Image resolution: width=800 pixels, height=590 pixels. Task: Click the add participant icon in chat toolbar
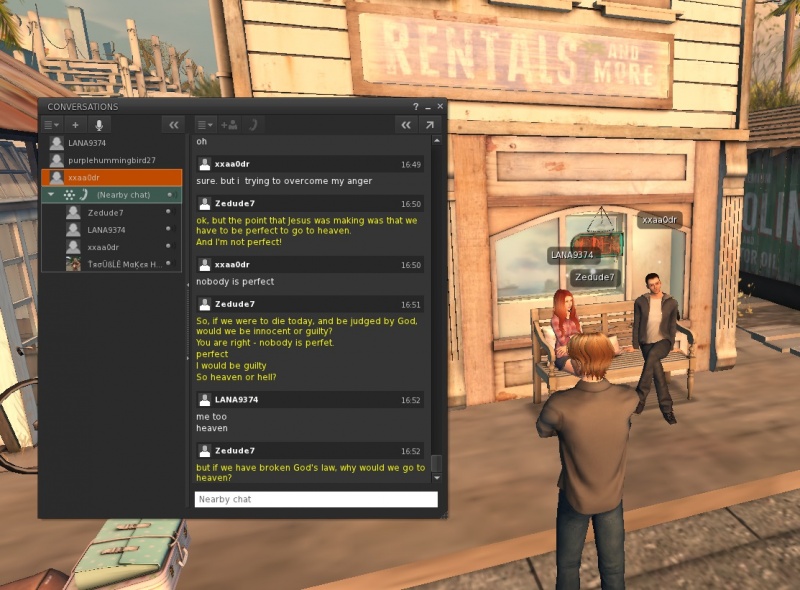pos(229,125)
